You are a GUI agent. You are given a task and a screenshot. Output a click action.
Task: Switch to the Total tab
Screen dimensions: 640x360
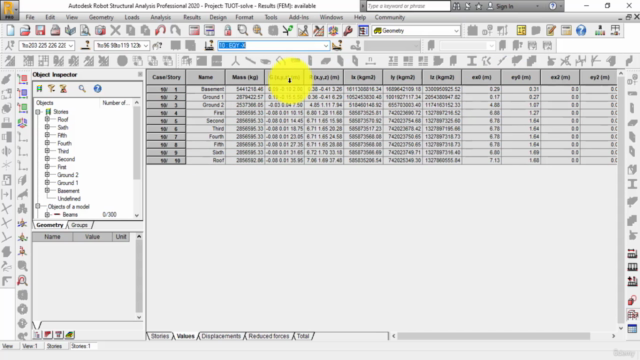tap(303, 336)
